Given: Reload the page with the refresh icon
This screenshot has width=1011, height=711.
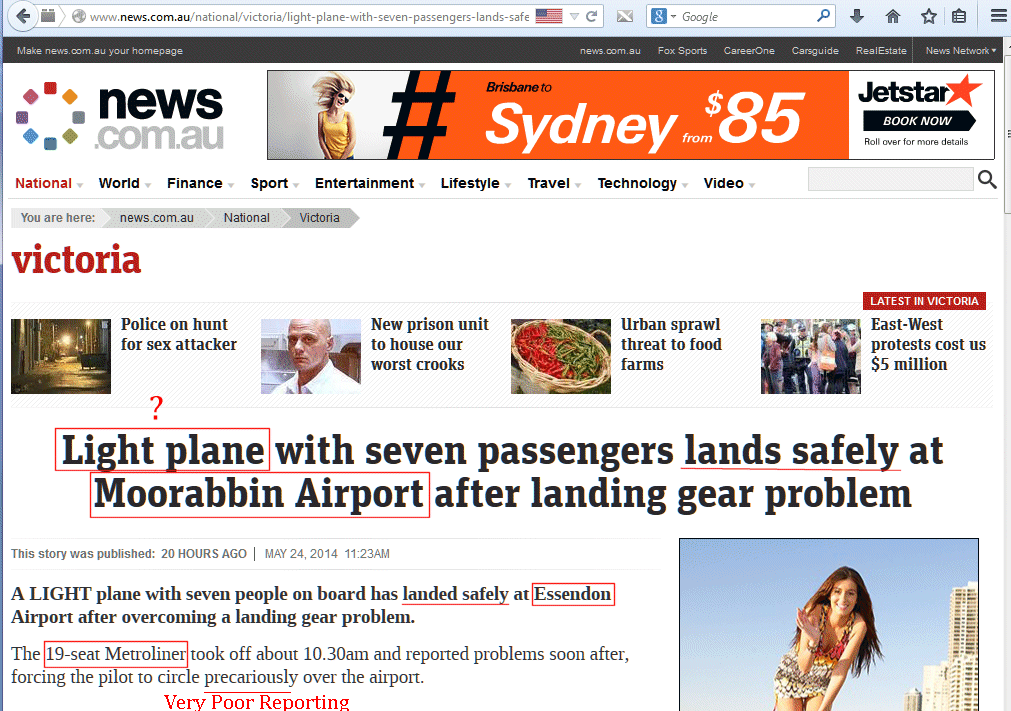Looking at the screenshot, I should pos(591,17).
